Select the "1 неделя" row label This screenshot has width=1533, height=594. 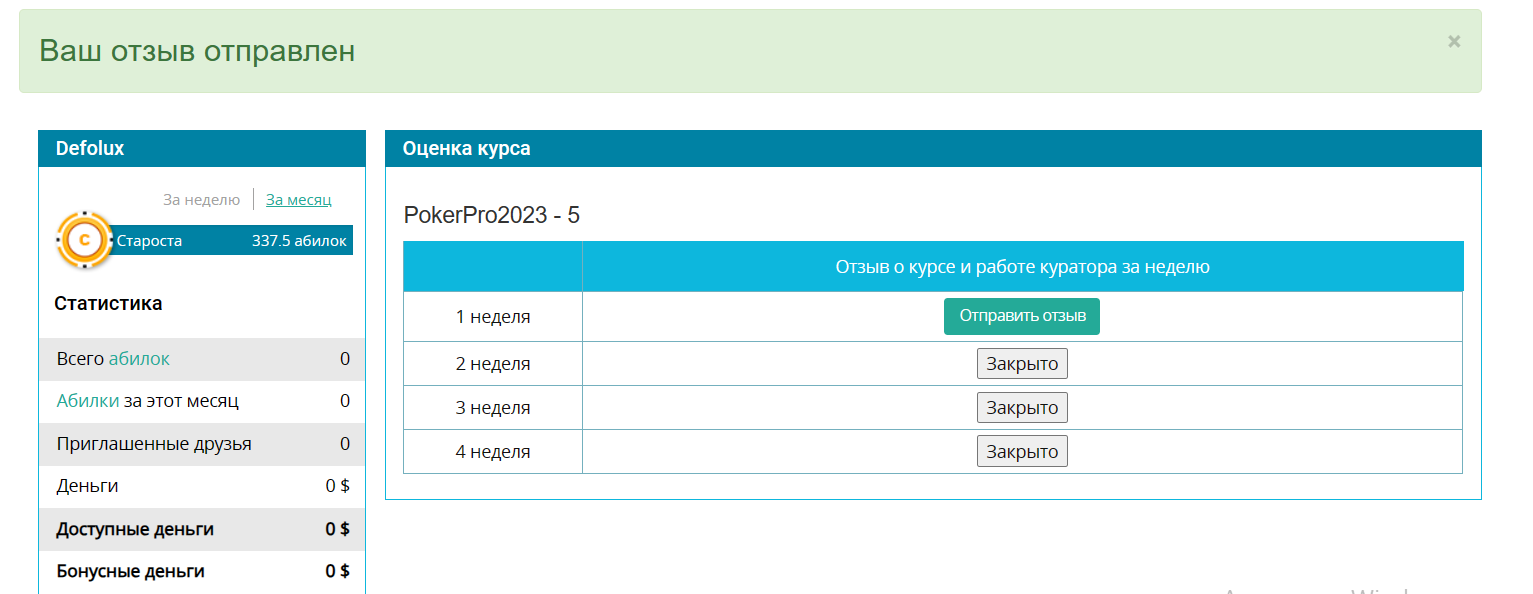click(493, 317)
